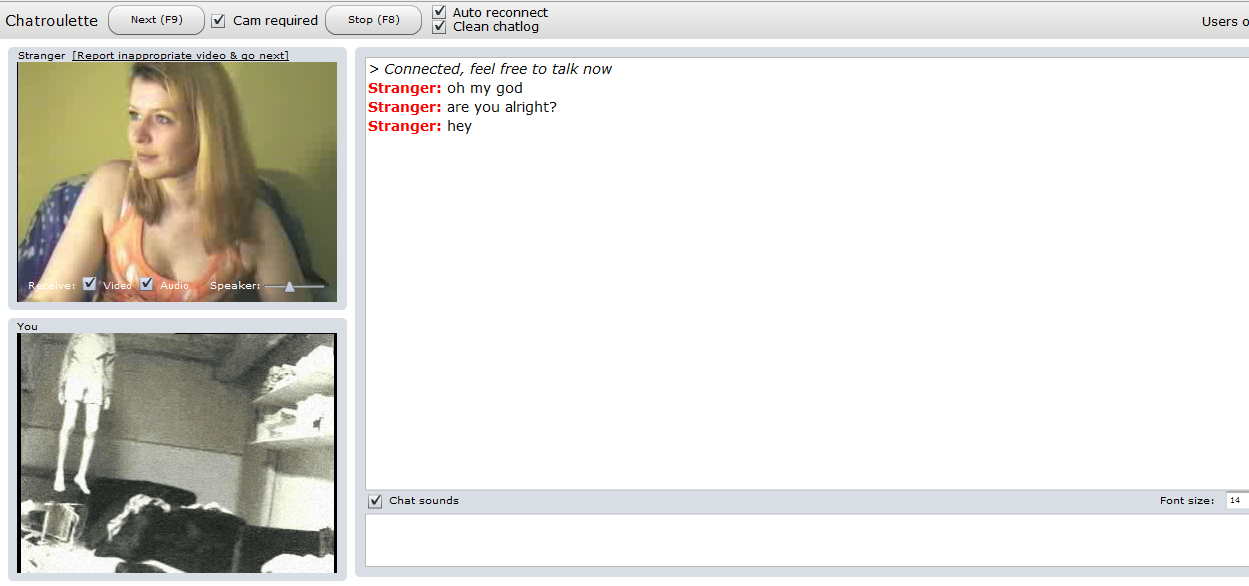Click the Next (F9) button

coord(156,20)
